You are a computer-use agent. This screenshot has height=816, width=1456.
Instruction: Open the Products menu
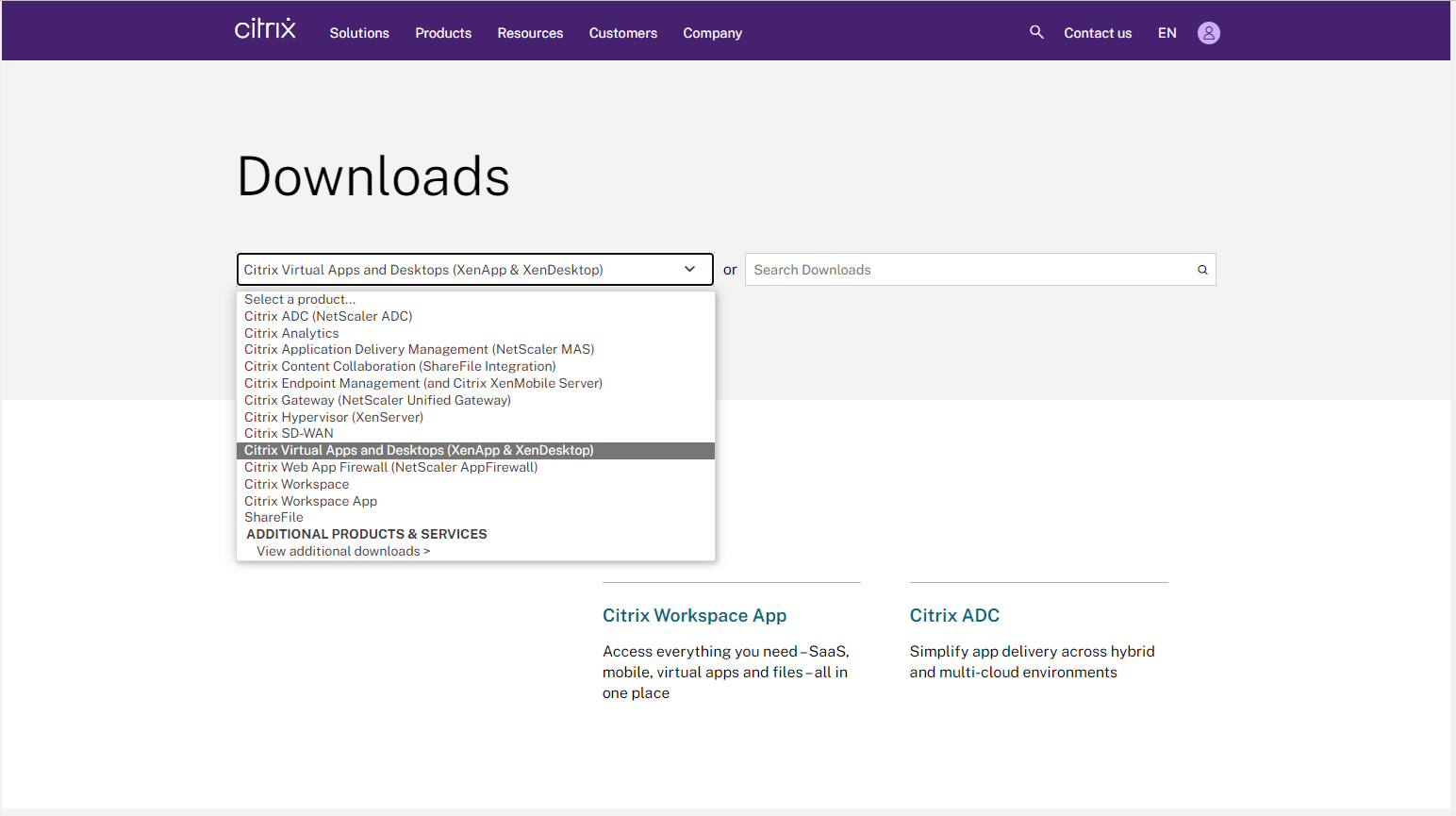443,33
